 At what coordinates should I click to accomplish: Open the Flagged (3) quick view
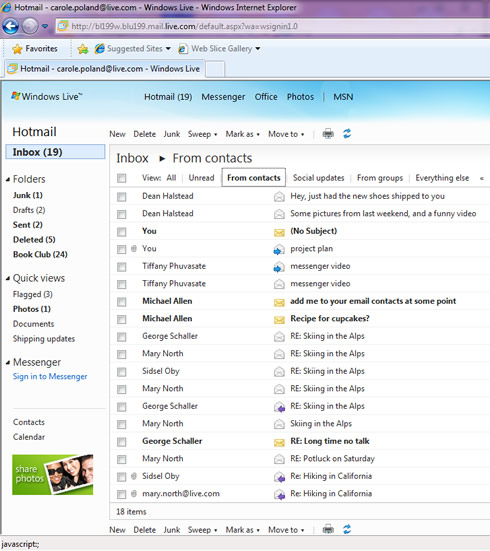33,294
